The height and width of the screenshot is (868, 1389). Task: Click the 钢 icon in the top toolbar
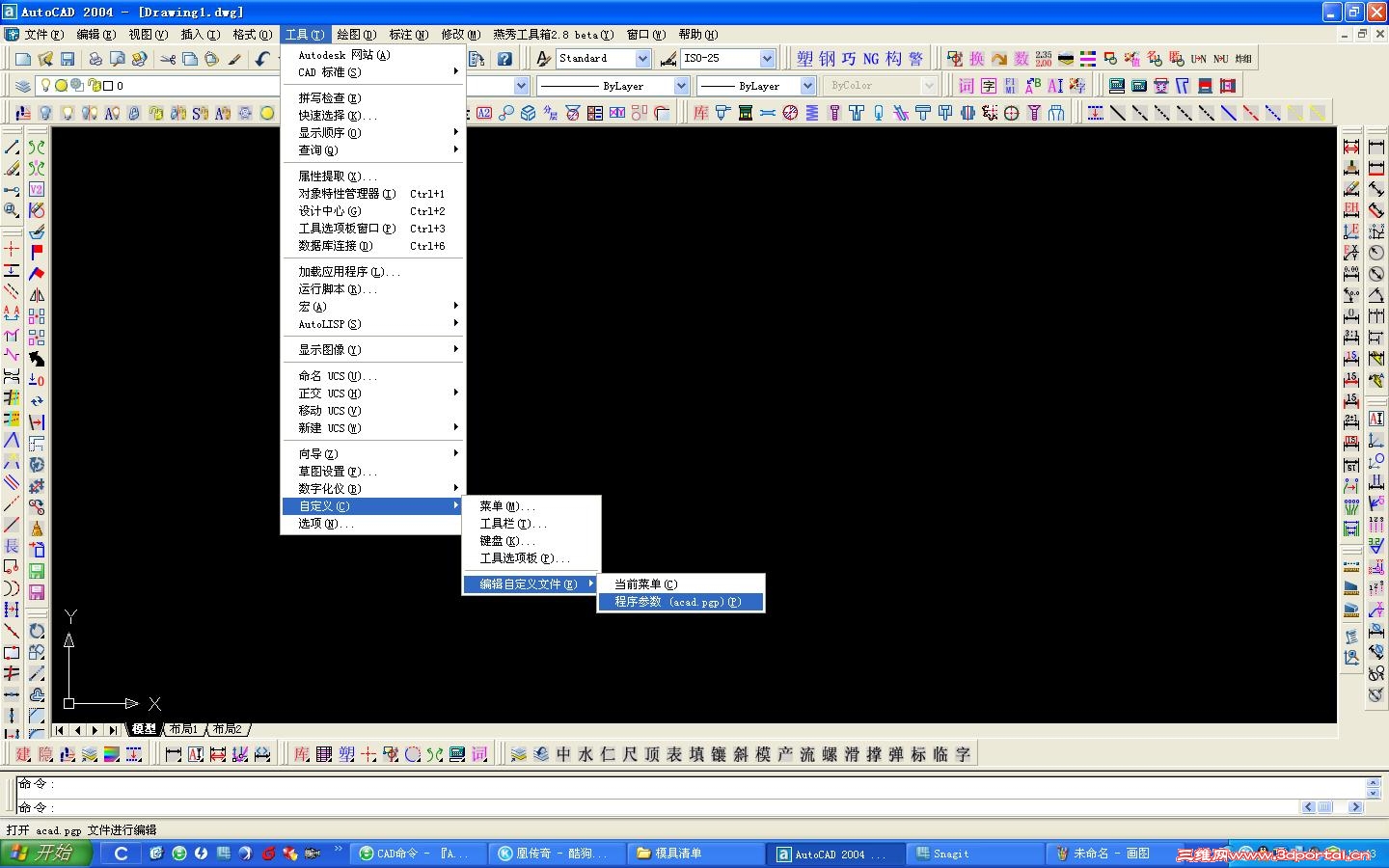click(x=827, y=59)
